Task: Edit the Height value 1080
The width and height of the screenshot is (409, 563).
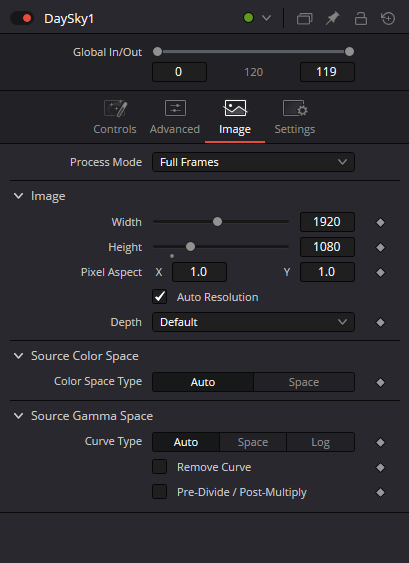Action: (x=327, y=247)
